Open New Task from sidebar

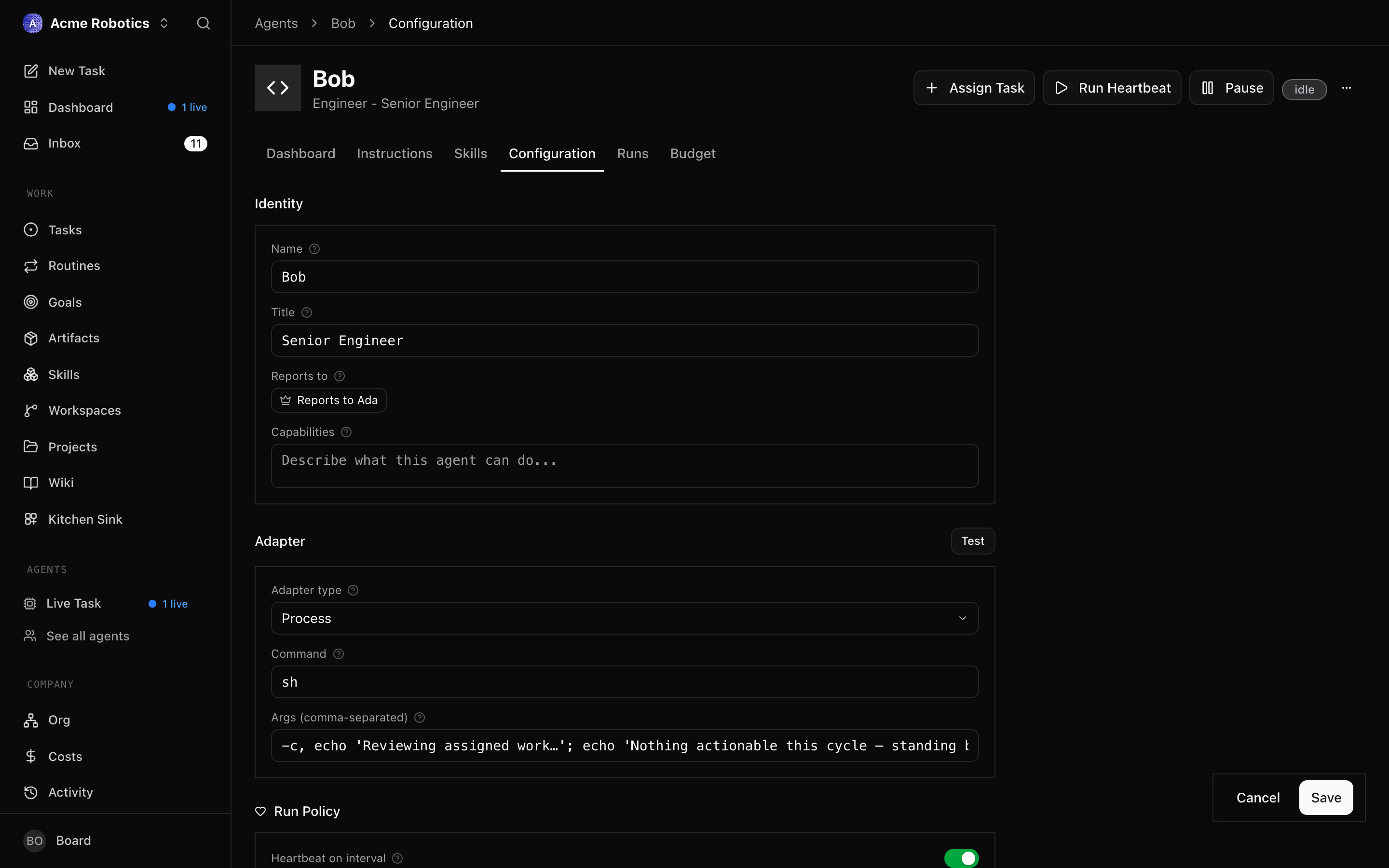(x=115, y=70)
